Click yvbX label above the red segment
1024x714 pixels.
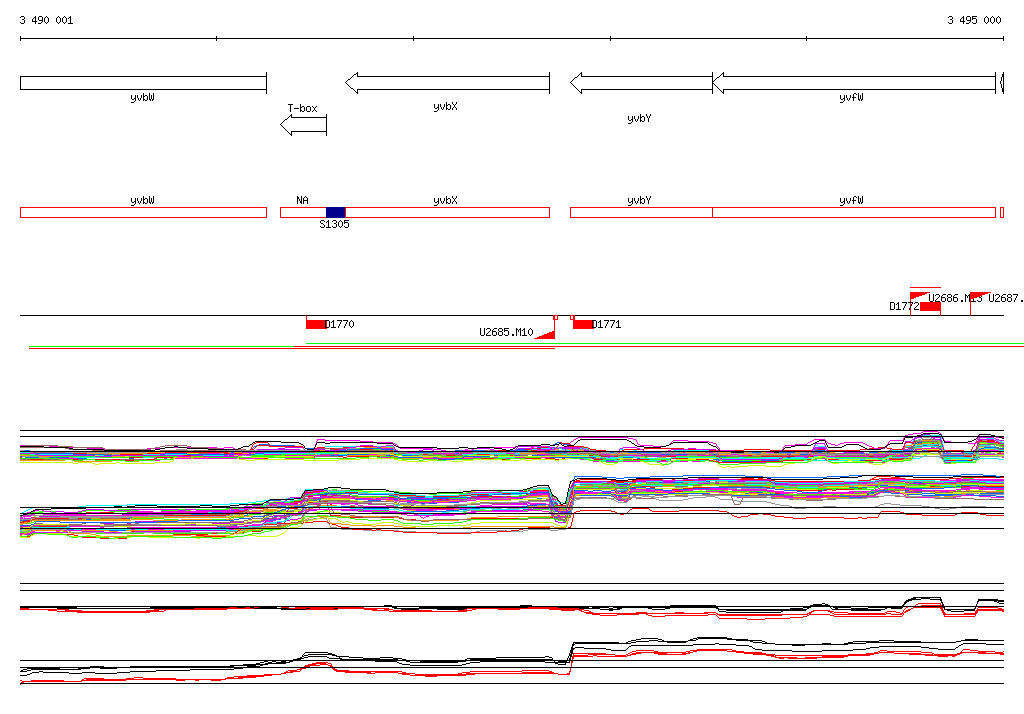coord(445,200)
